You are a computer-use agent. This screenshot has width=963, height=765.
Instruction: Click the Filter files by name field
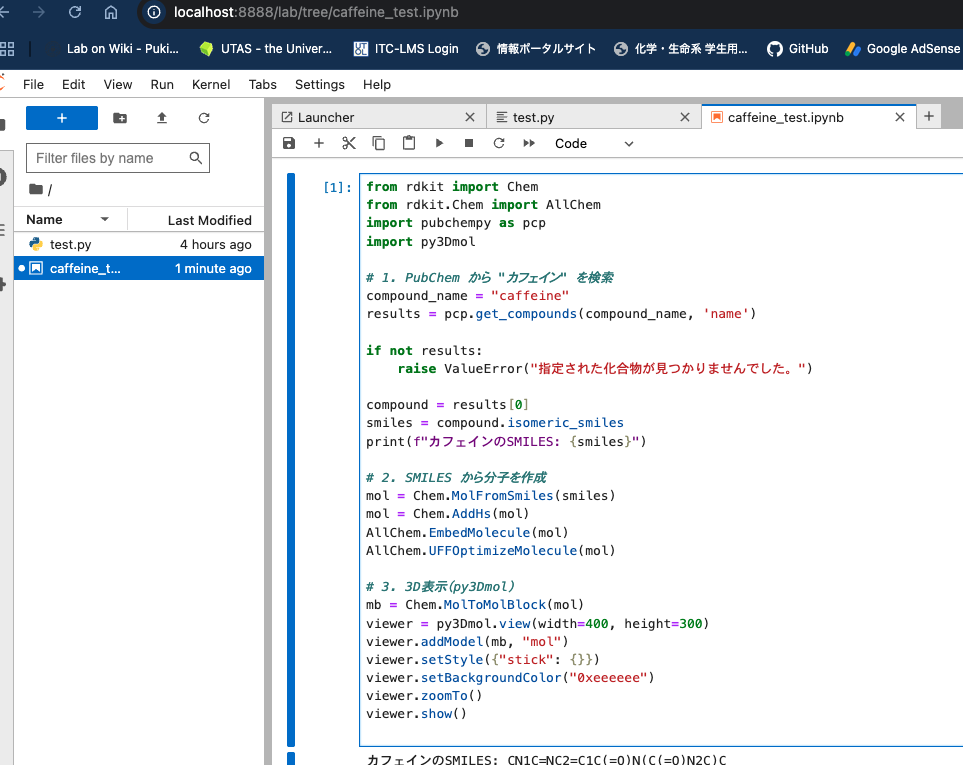pyautogui.click(x=108, y=158)
